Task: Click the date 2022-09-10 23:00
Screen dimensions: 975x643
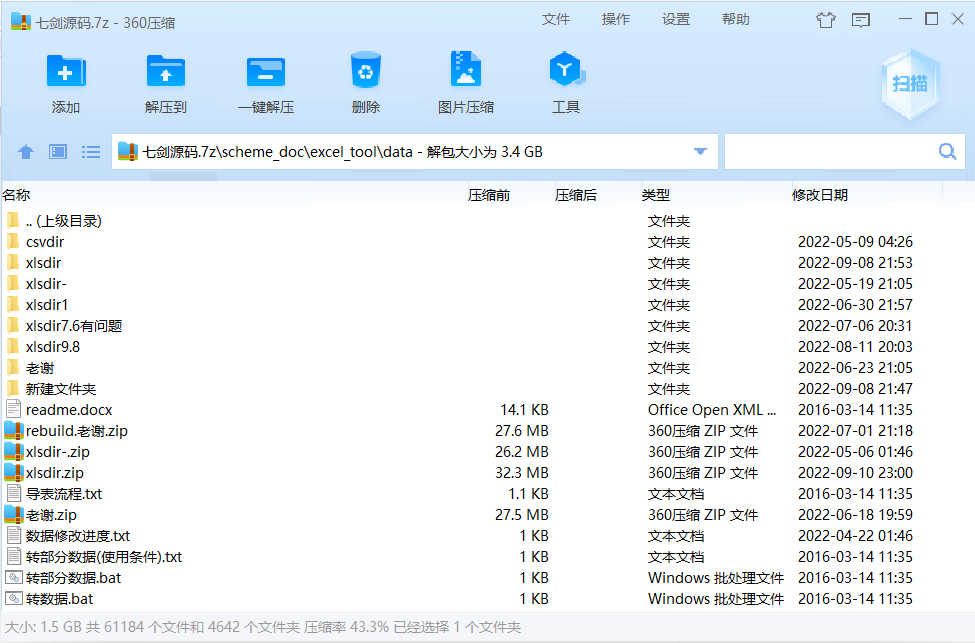Action: [855, 473]
